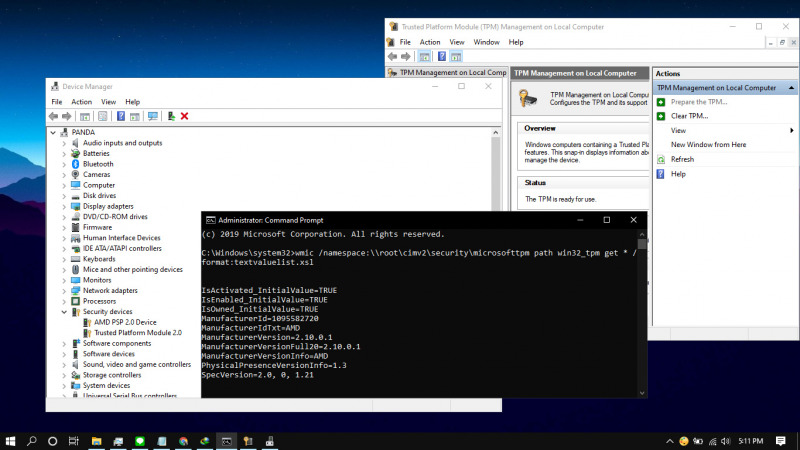
Task: Click red X Uninstall device icon
Action: click(184, 116)
